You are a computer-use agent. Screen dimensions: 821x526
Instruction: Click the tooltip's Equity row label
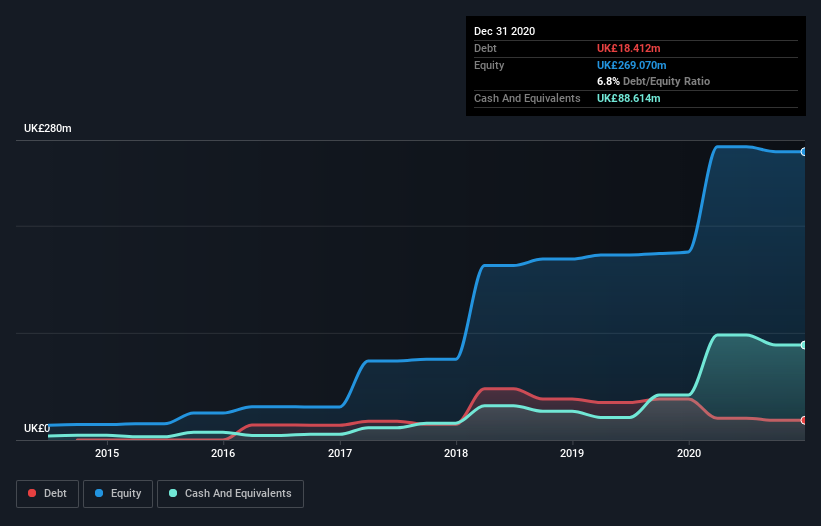click(x=489, y=65)
